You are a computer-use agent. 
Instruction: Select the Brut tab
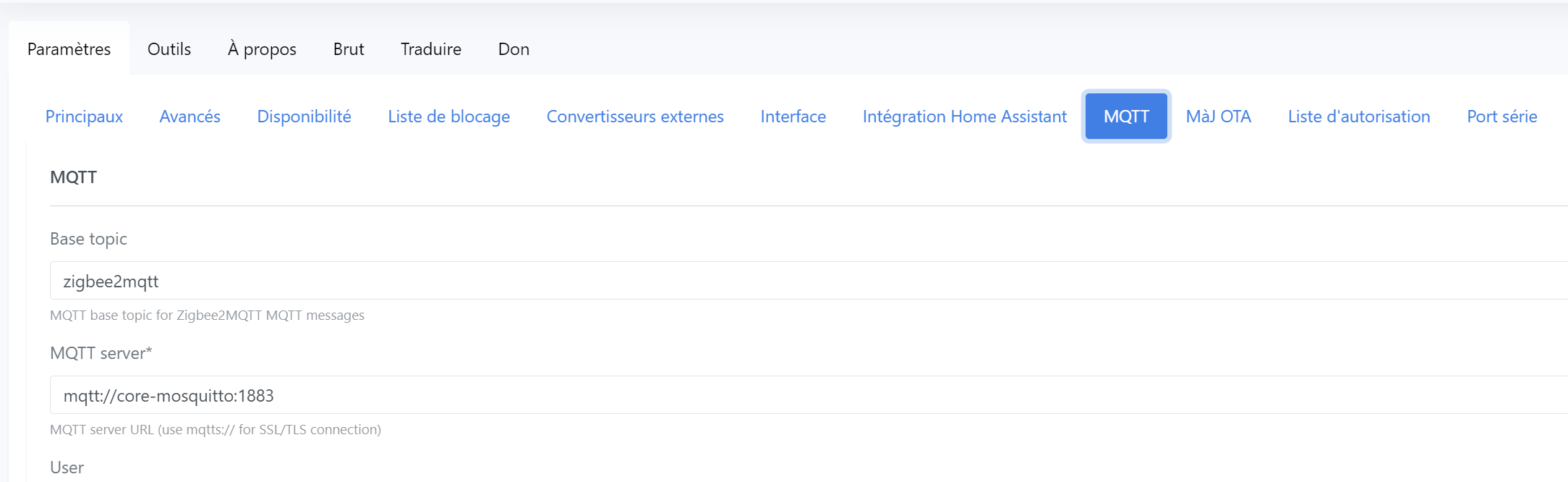coord(349,48)
